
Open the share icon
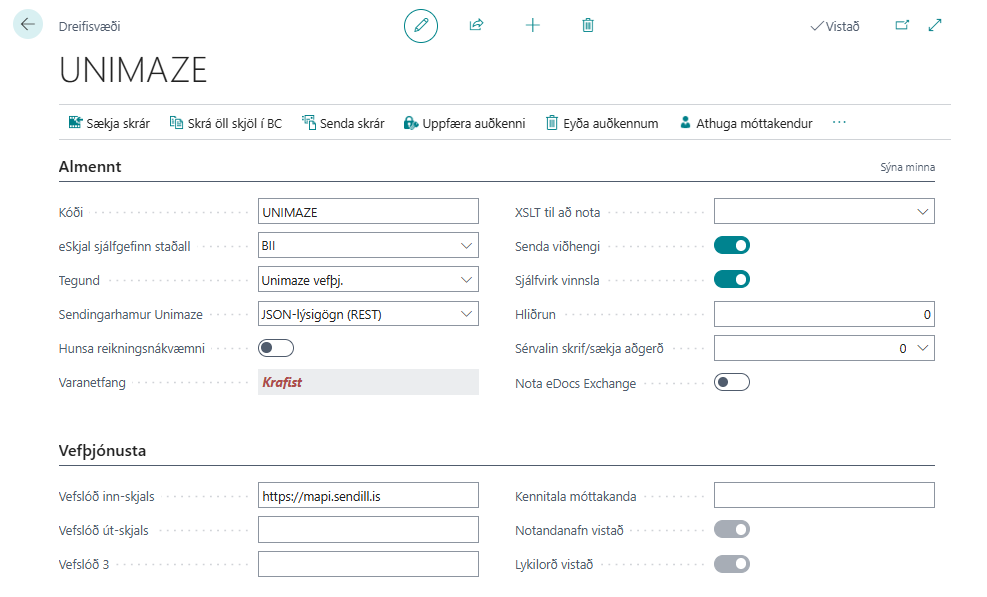pos(477,25)
